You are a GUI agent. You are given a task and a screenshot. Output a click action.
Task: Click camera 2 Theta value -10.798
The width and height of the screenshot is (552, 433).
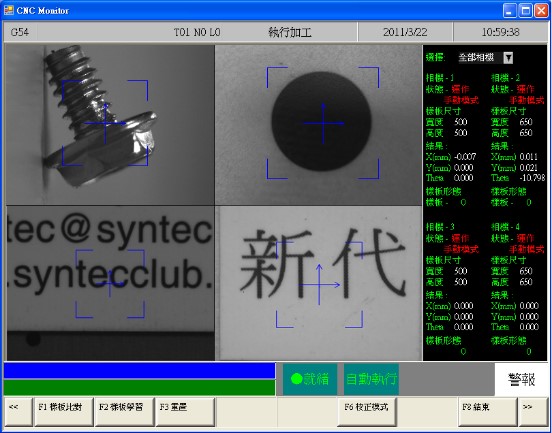click(532, 178)
